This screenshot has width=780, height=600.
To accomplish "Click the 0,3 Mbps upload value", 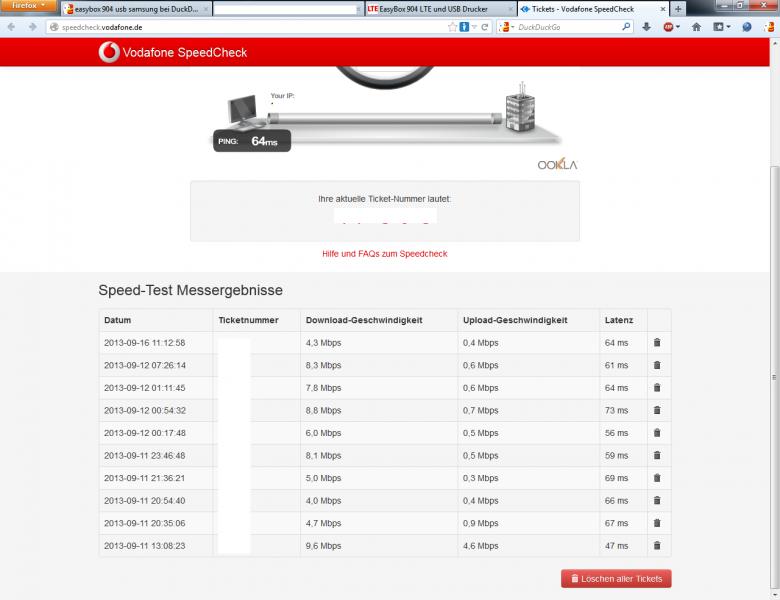I will pyautogui.click(x=481, y=478).
